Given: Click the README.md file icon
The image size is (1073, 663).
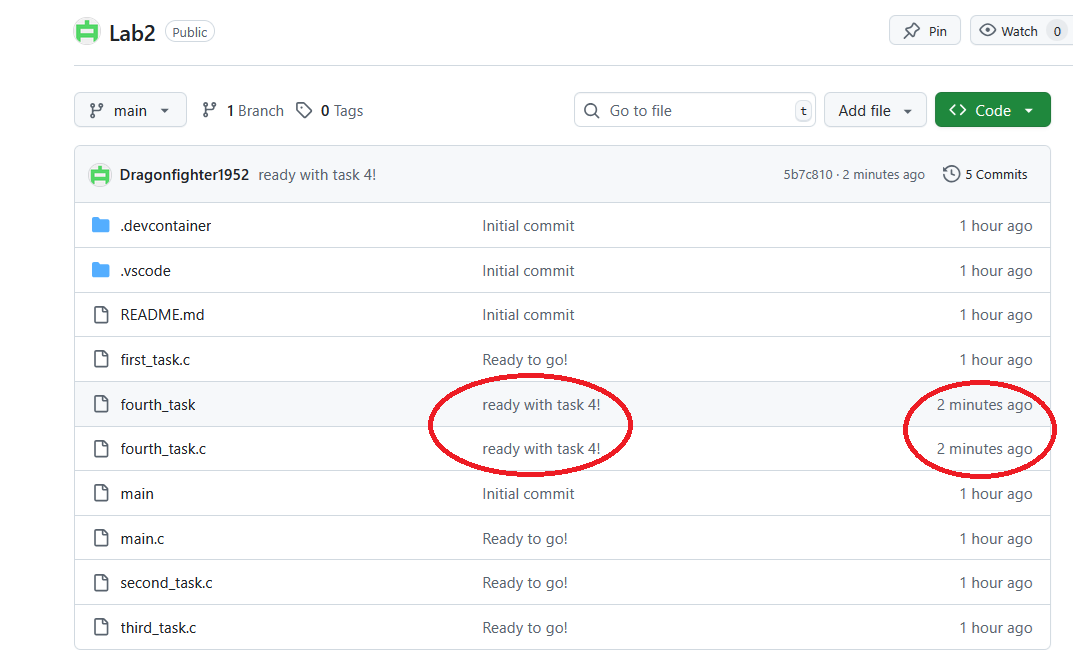Looking at the screenshot, I should click(x=100, y=315).
